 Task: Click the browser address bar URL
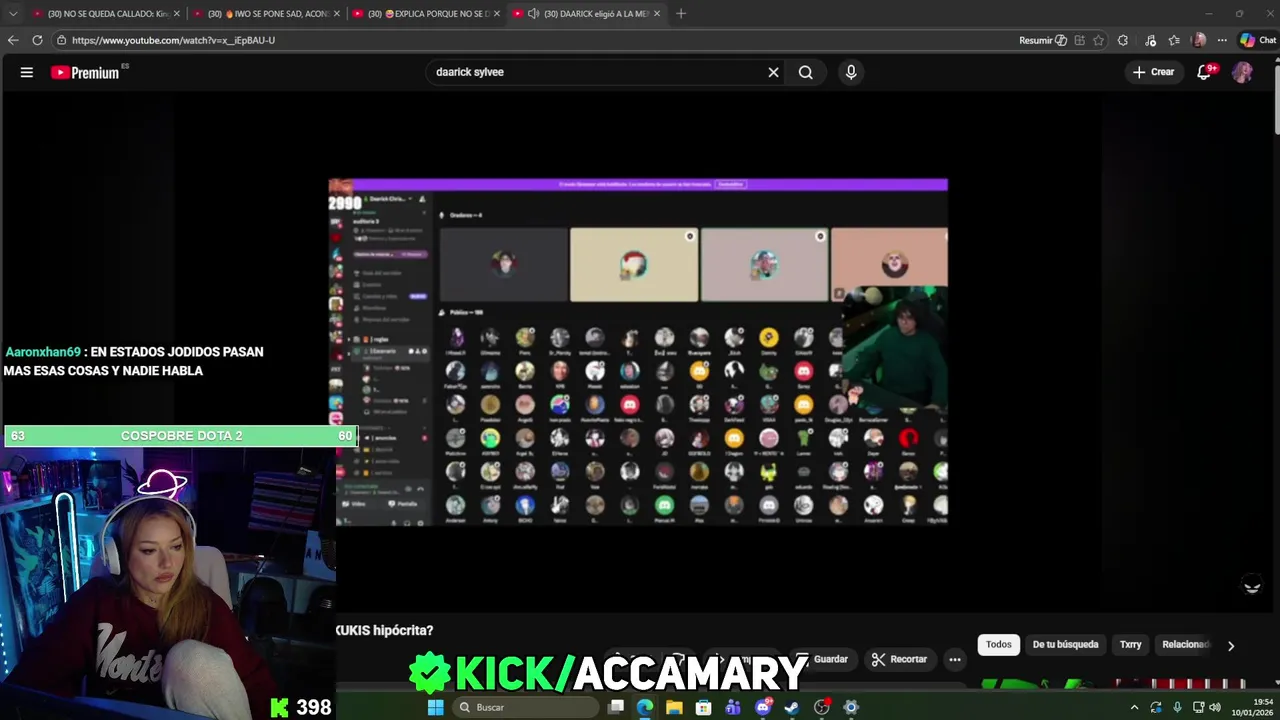click(173, 40)
